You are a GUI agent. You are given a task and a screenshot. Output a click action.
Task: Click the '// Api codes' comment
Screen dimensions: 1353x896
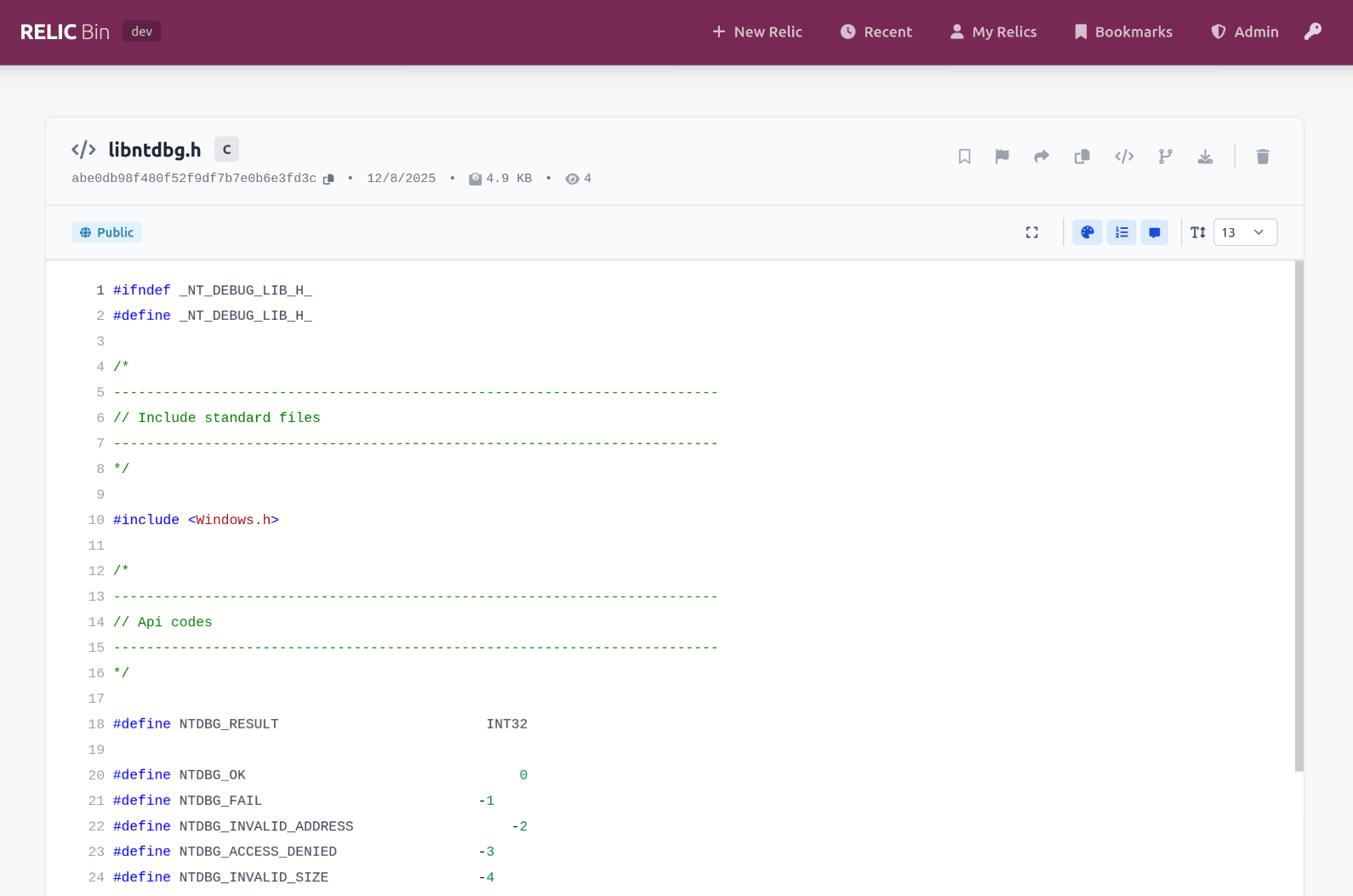point(163,622)
